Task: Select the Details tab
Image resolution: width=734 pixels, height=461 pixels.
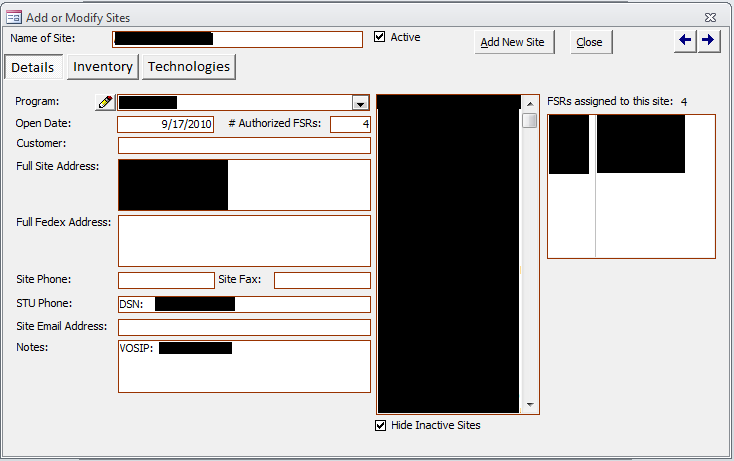Action: (x=33, y=67)
